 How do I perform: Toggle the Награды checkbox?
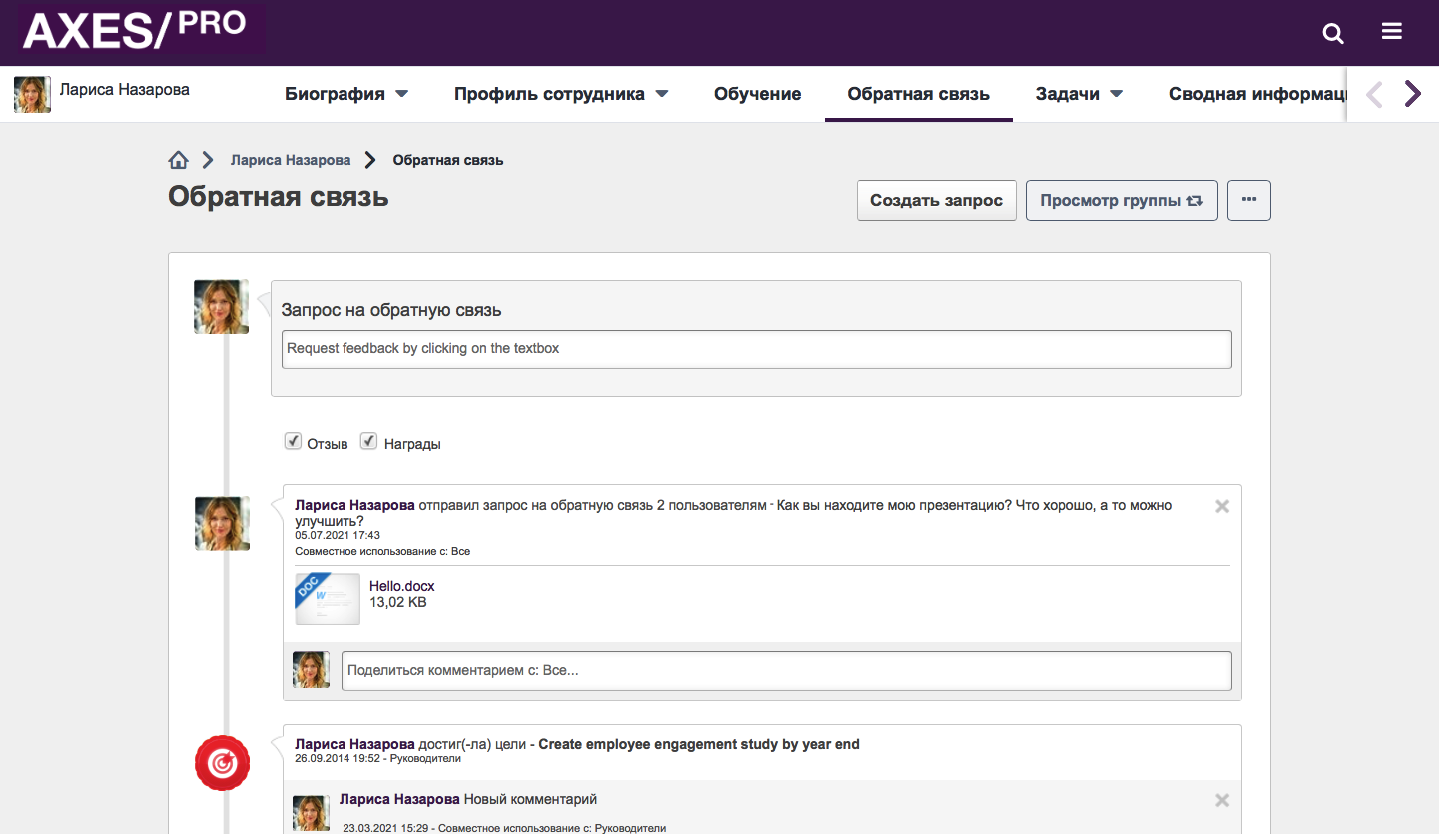point(368,441)
